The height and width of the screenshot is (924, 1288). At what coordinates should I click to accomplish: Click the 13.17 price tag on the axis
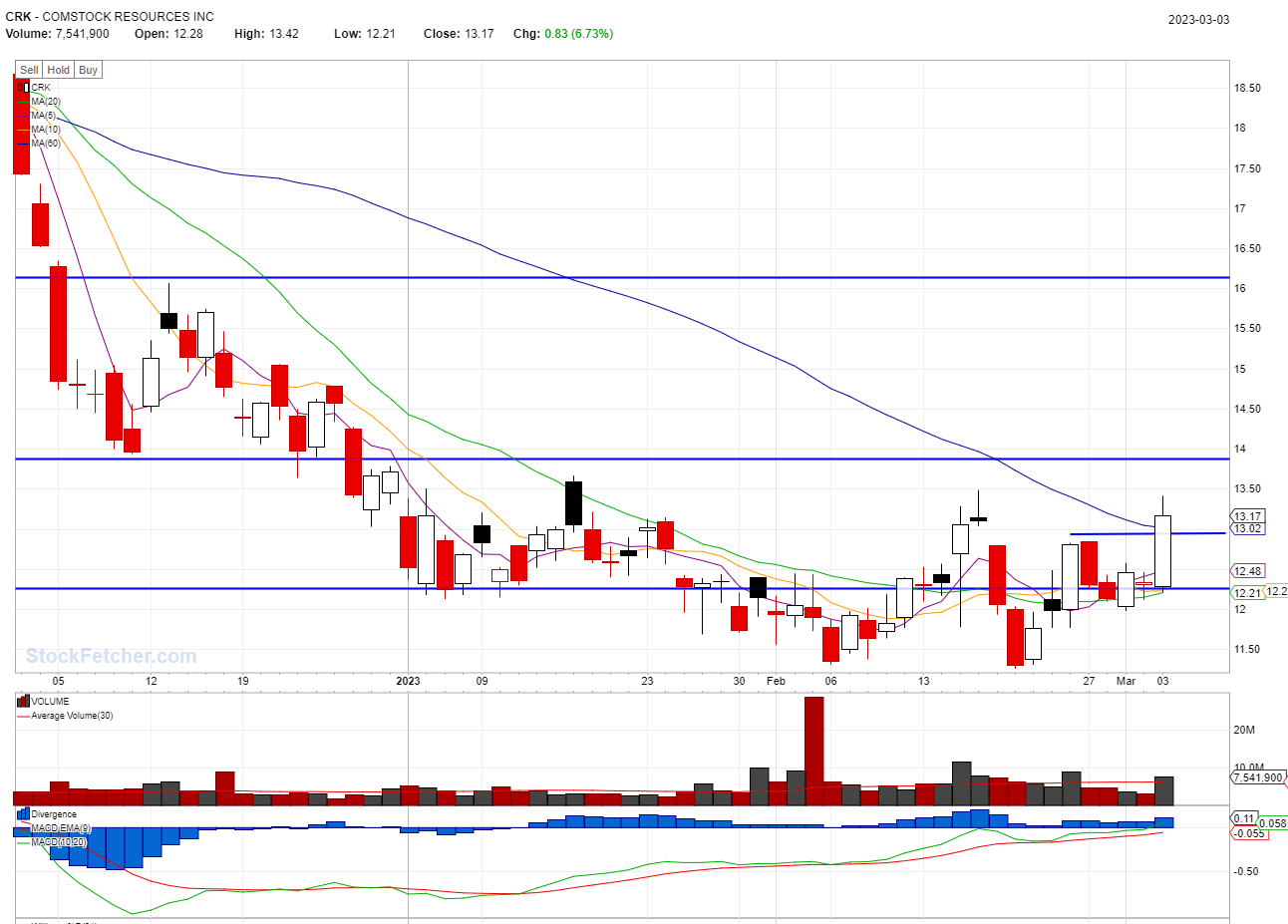(x=1248, y=516)
